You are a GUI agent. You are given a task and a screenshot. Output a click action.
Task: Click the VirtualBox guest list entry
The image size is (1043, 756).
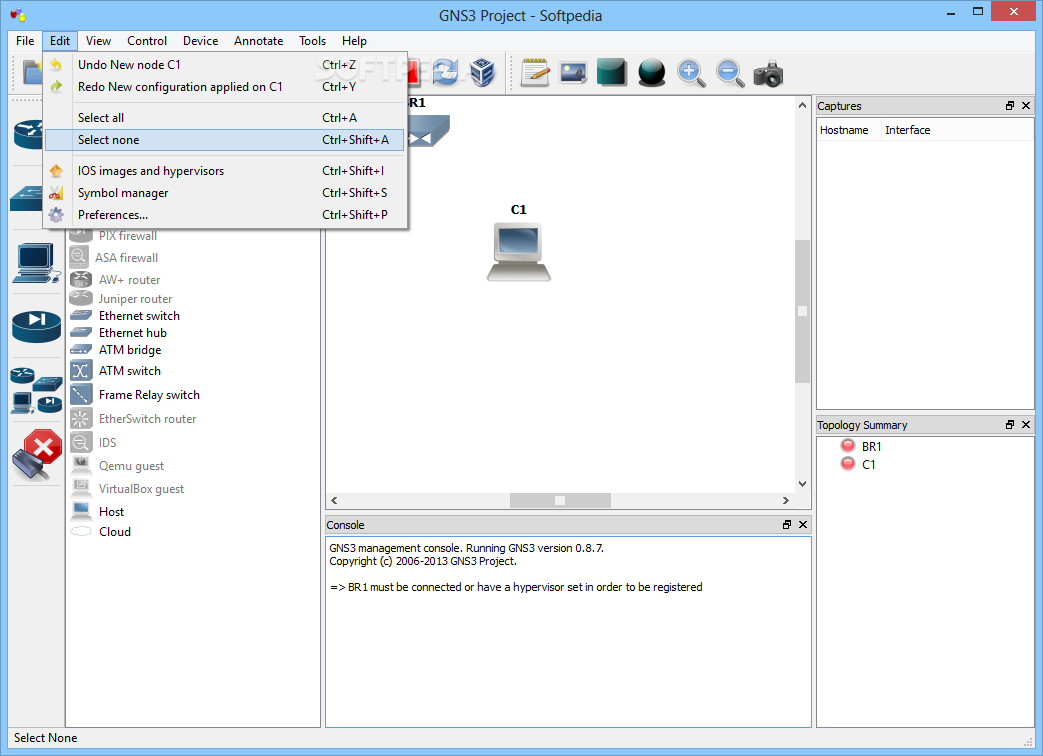141,489
